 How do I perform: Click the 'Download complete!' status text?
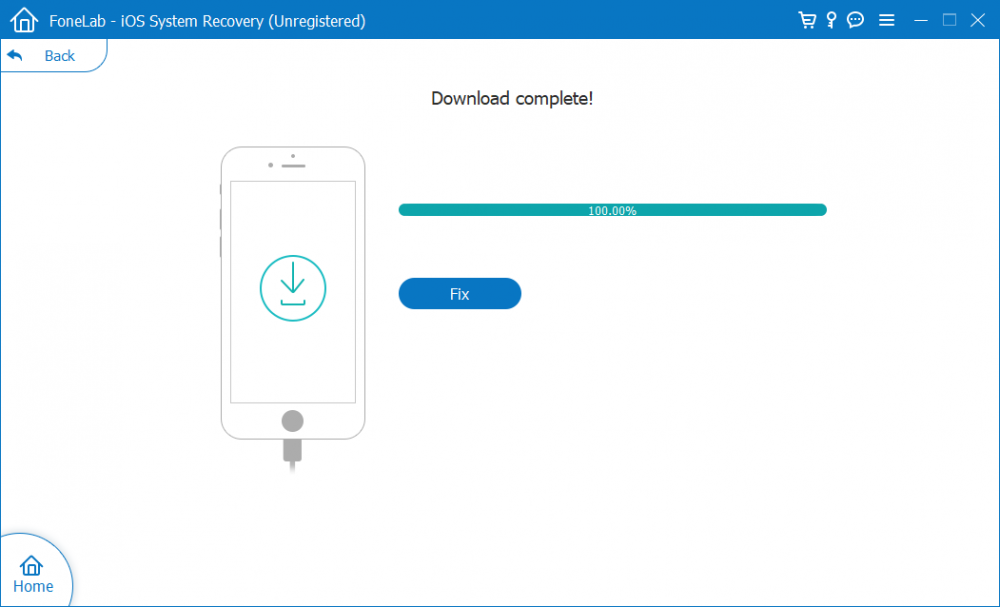(512, 98)
